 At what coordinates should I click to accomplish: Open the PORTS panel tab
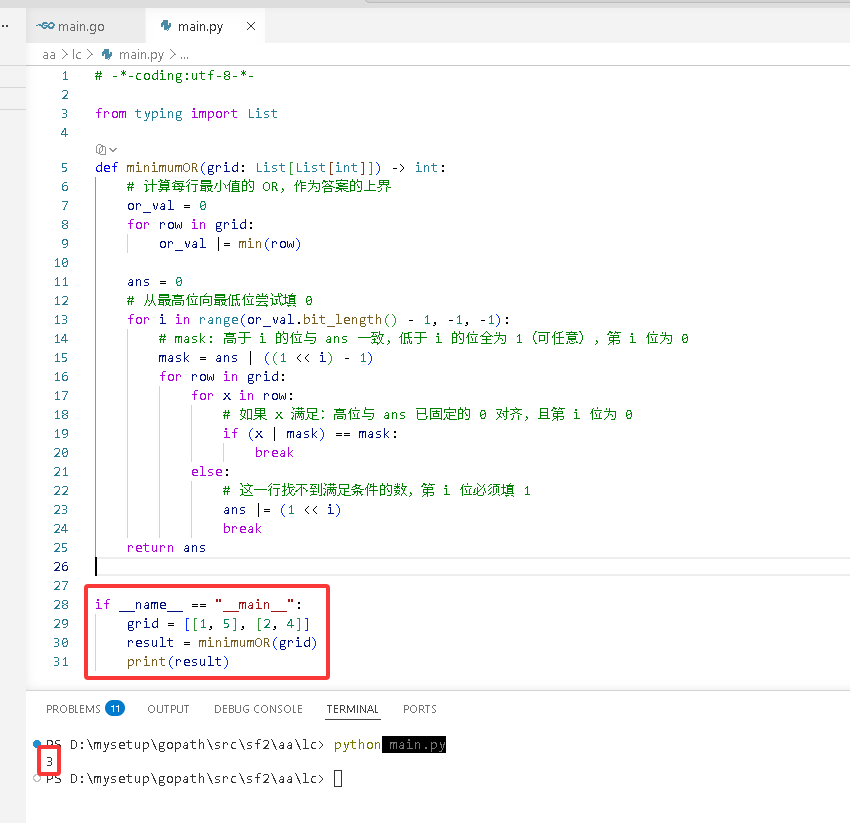click(420, 709)
